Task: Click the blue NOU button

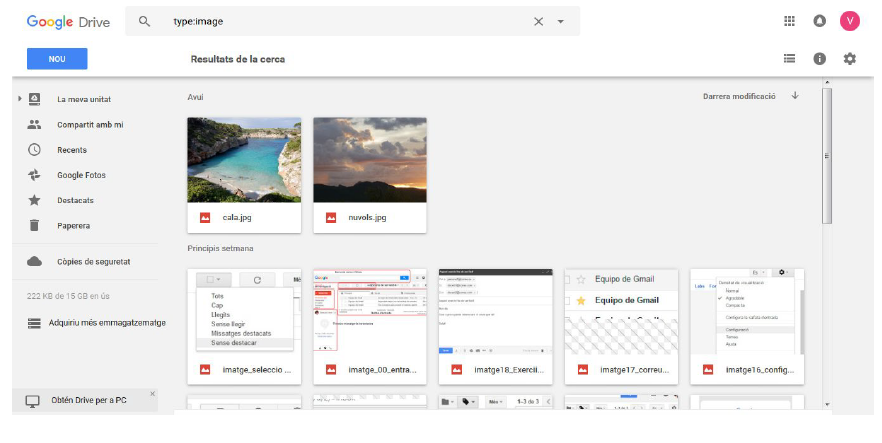Action: [57, 59]
